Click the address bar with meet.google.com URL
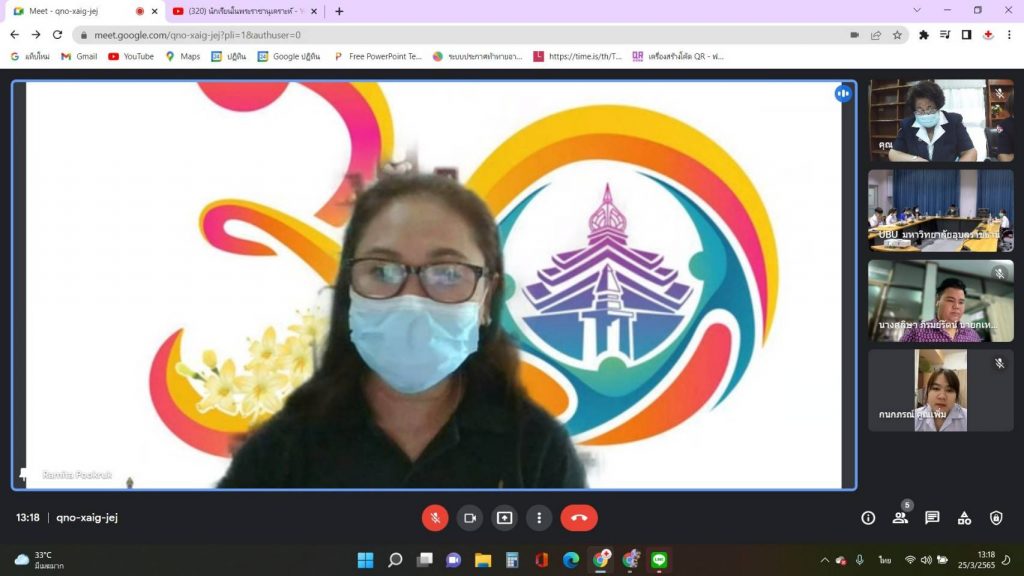This screenshot has height=576, width=1024. coord(450,34)
